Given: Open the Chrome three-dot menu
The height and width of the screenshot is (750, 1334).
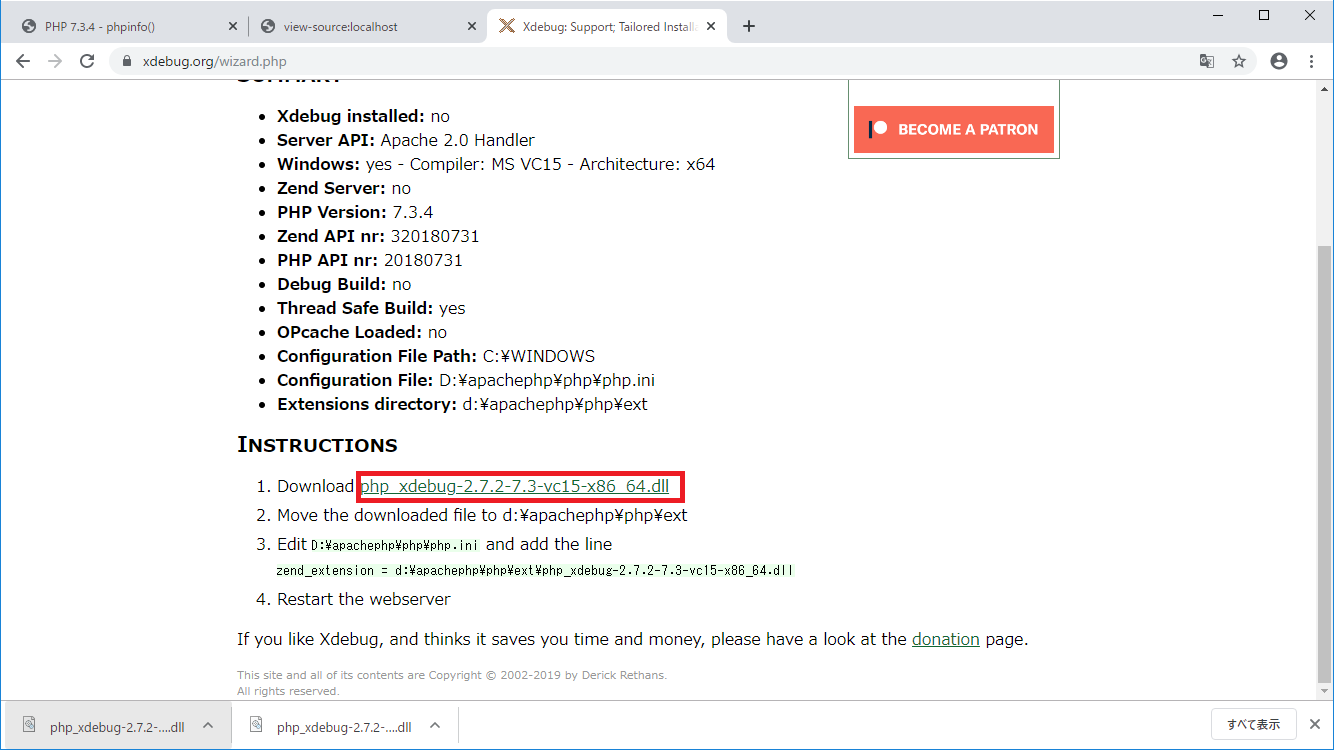Looking at the screenshot, I should pyautogui.click(x=1311, y=61).
